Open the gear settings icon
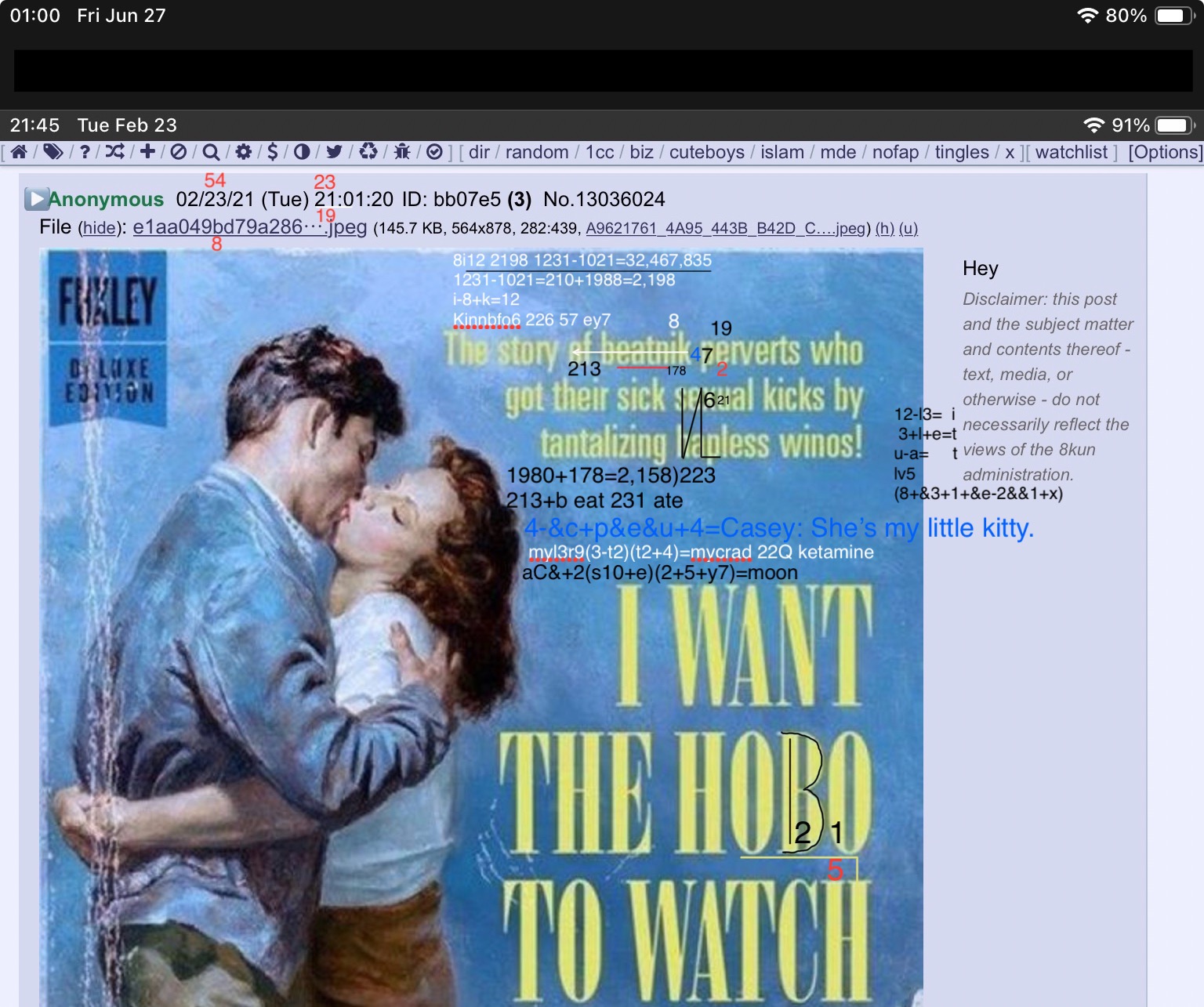Image resolution: width=1204 pixels, height=1007 pixels. tap(244, 152)
